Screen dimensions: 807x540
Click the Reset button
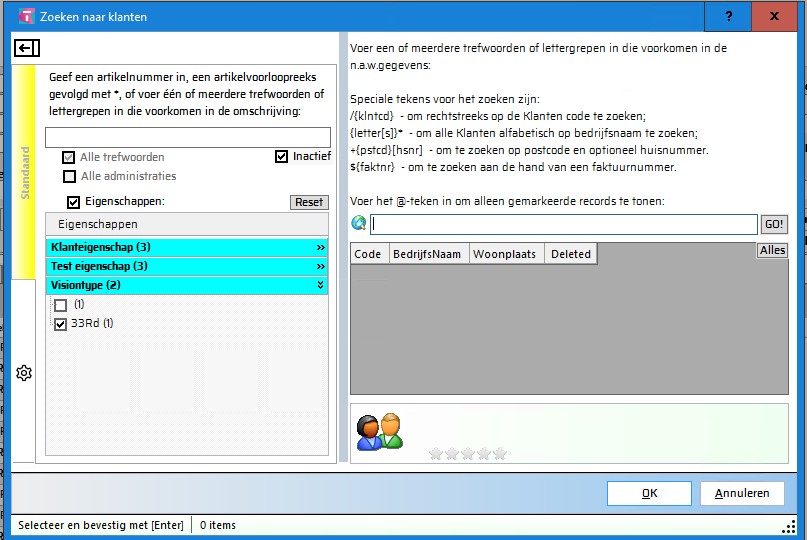coord(309,202)
